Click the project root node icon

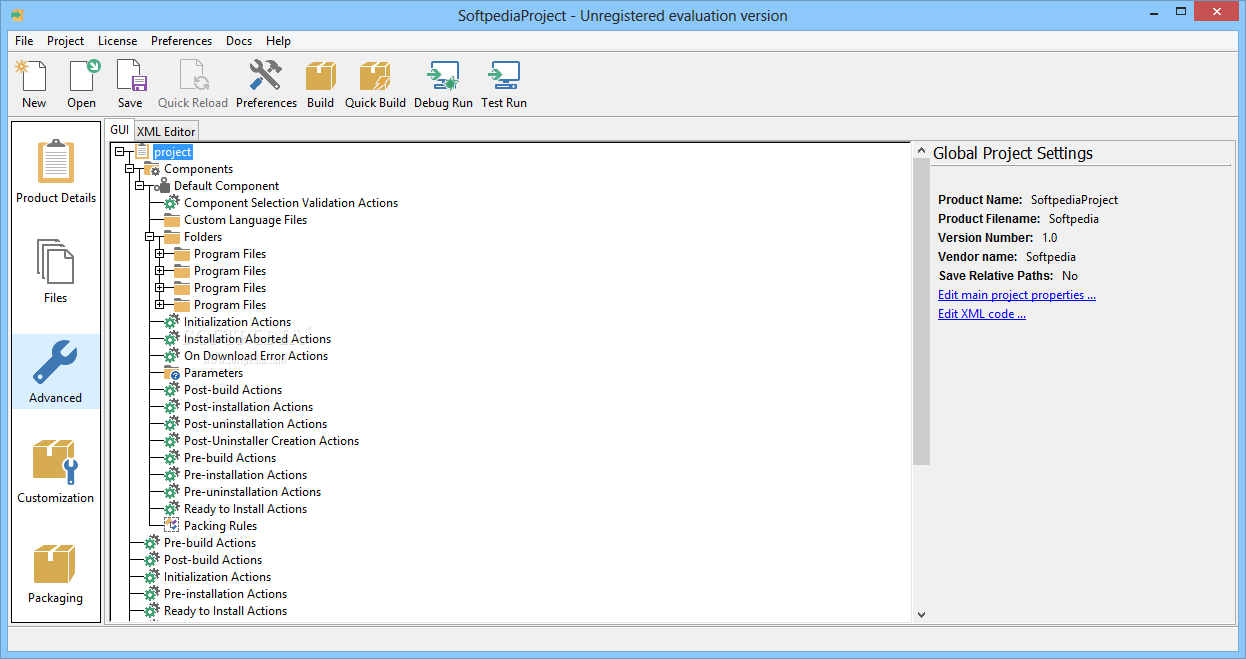click(x=142, y=152)
